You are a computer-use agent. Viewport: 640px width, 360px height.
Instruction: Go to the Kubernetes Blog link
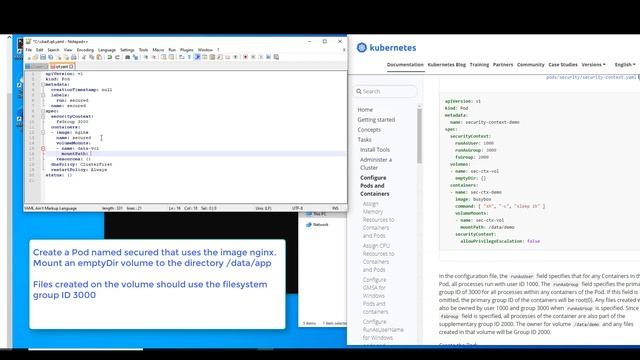[447, 64]
